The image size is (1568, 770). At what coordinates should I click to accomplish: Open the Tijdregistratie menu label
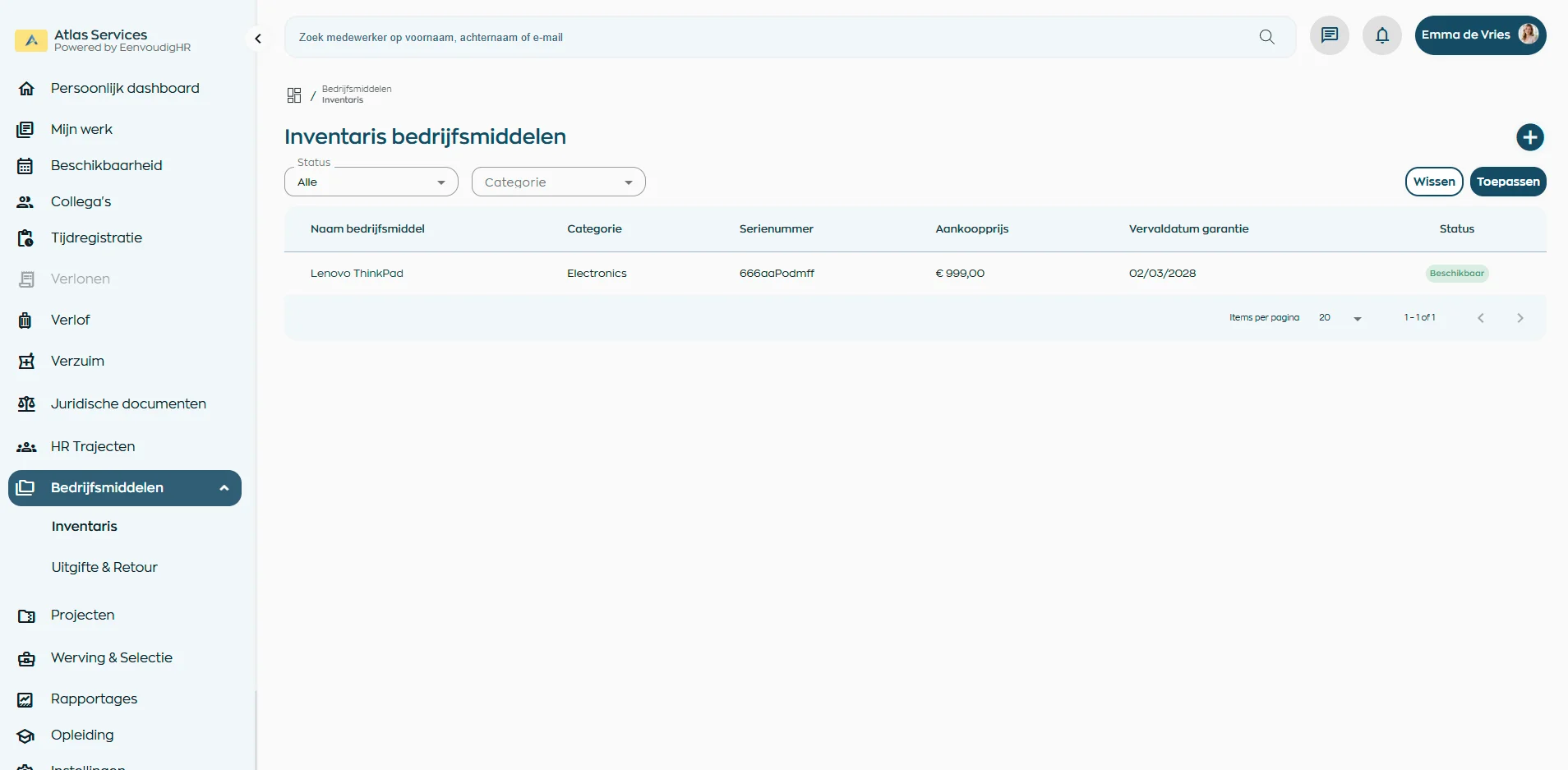96,237
